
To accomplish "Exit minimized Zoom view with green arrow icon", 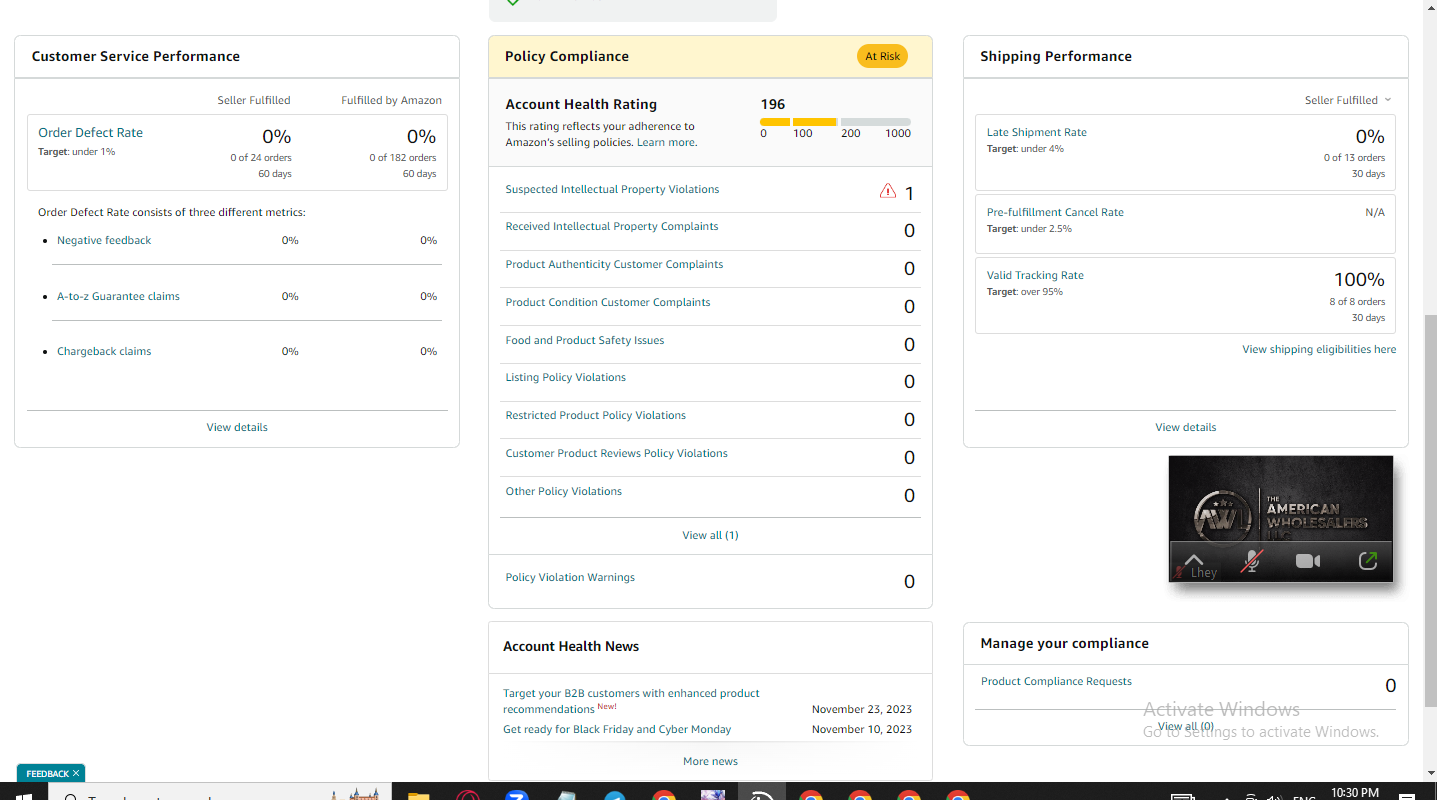I will 1367,561.
